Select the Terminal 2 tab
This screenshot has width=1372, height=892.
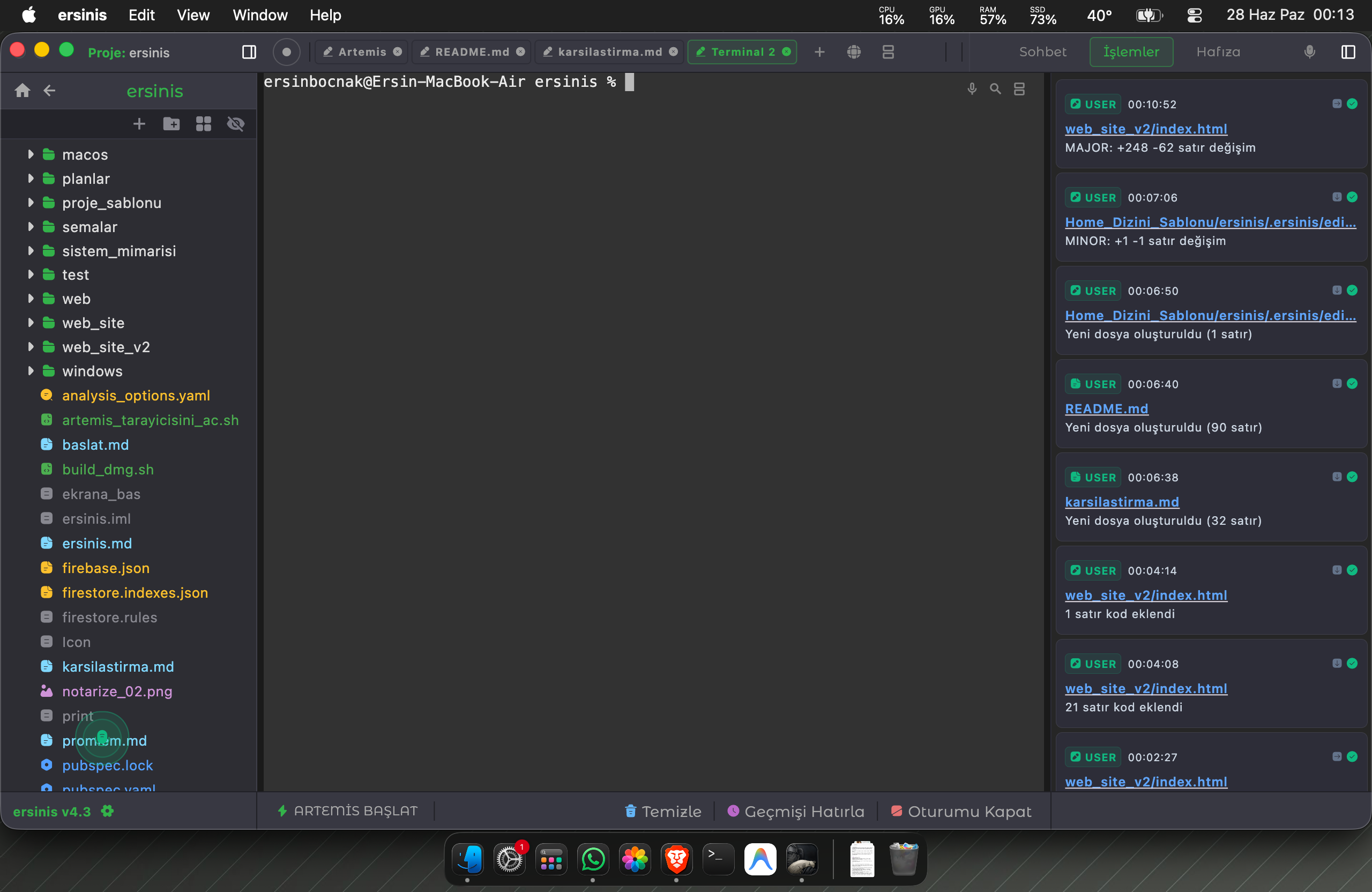(x=742, y=52)
